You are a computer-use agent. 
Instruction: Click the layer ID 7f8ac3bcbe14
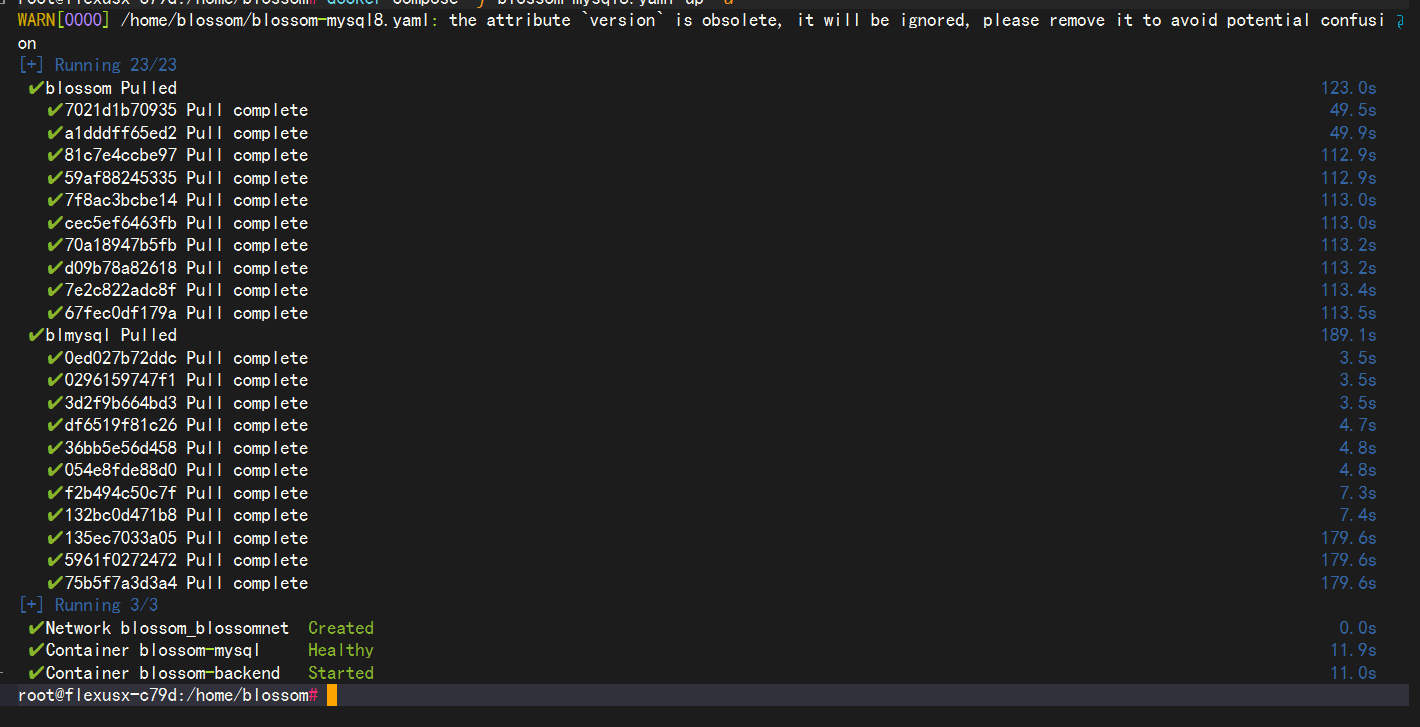[121, 200]
